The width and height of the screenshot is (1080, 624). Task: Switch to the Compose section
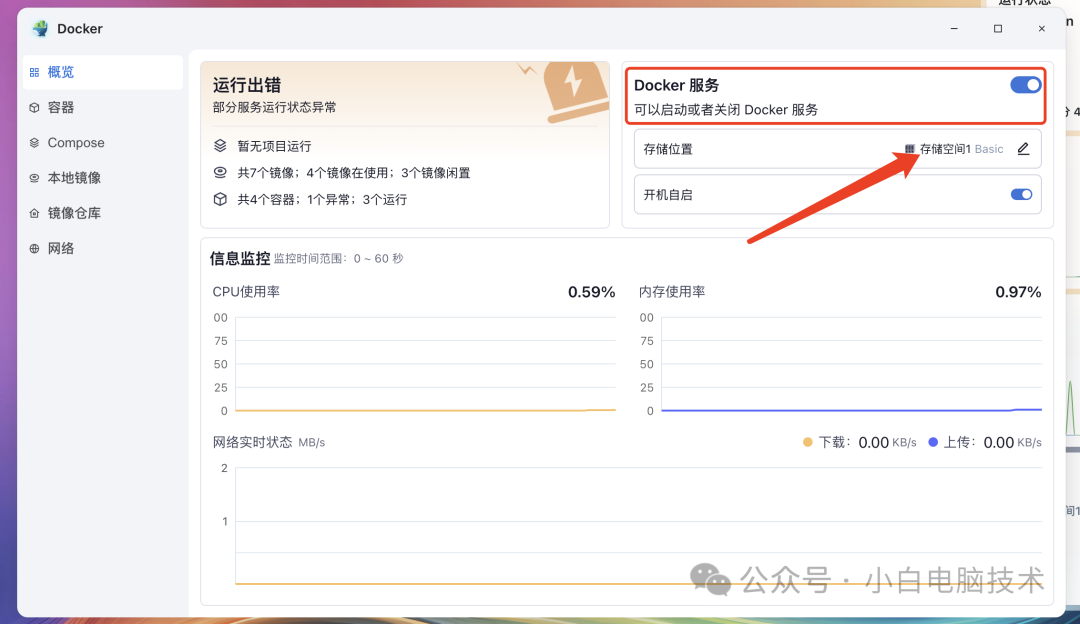[x=103, y=143]
